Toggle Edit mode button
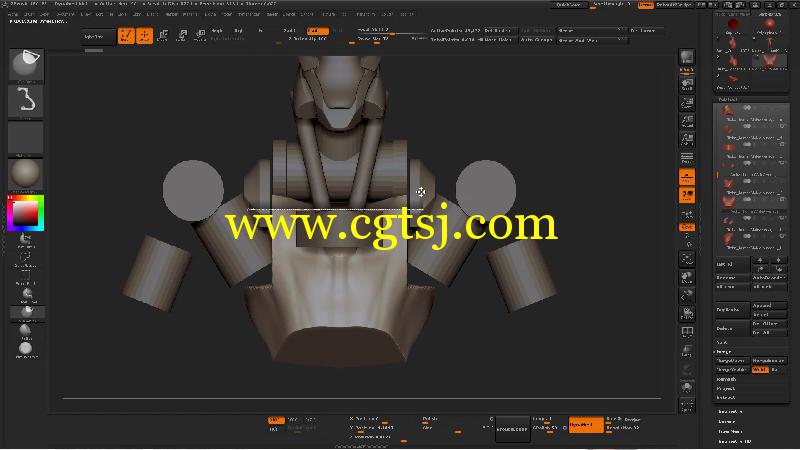 [x=126, y=36]
